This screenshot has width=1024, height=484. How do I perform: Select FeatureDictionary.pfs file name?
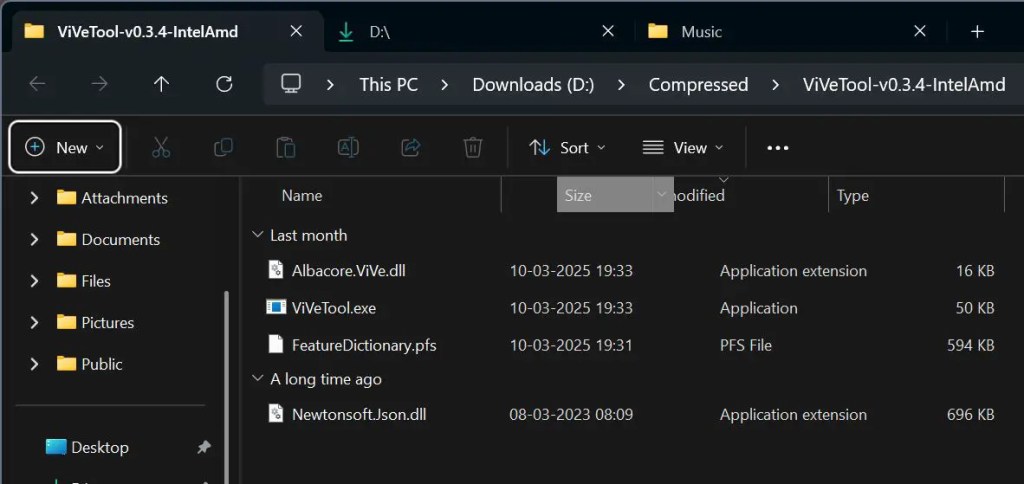(x=364, y=345)
